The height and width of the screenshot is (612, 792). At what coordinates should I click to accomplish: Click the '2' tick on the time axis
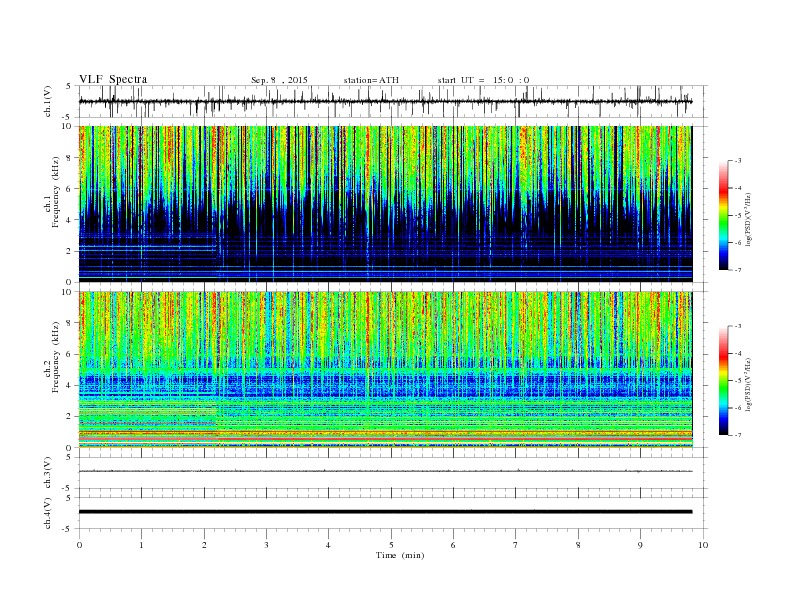tap(204, 545)
